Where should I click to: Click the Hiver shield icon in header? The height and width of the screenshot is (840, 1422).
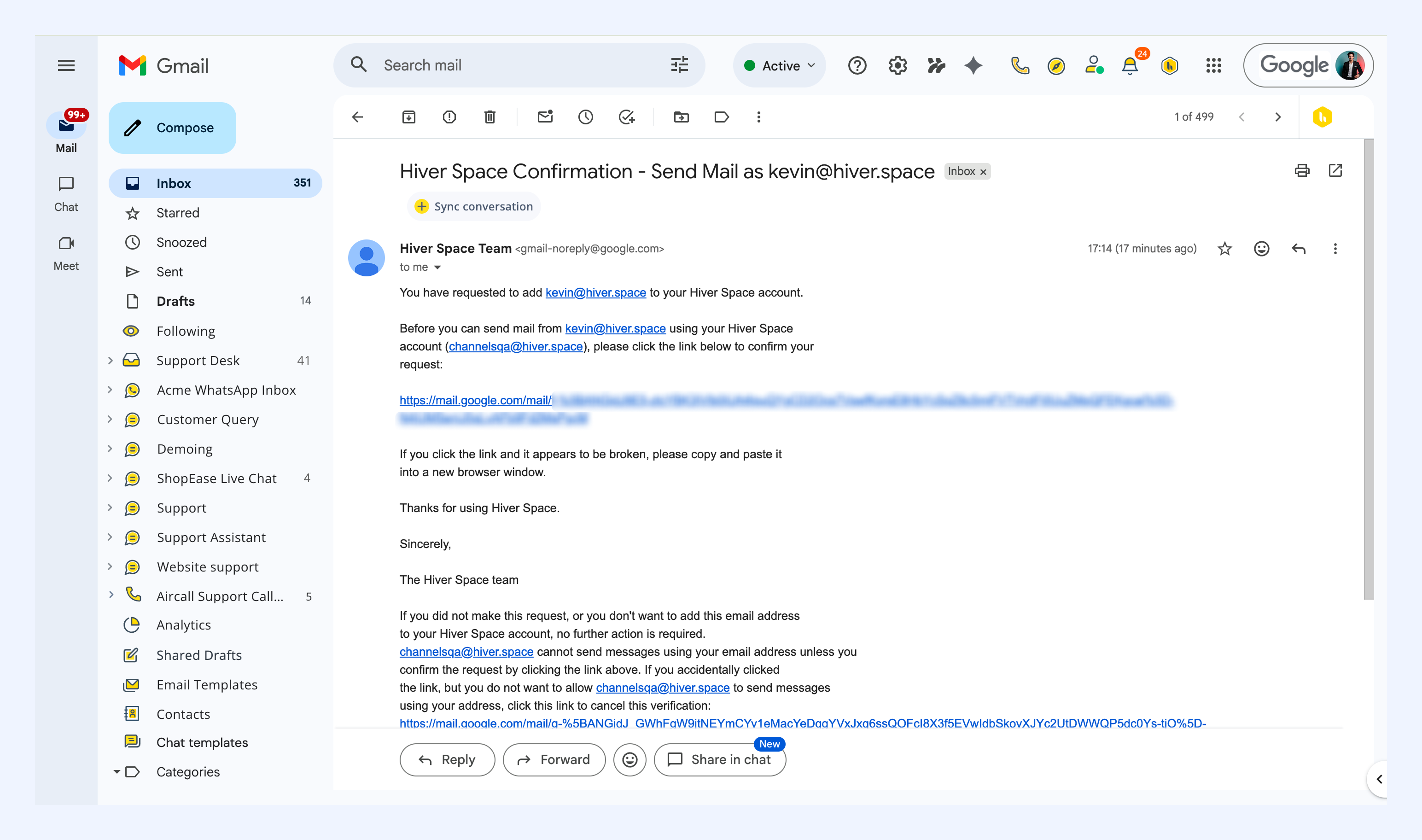pyautogui.click(x=1170, y=66)
